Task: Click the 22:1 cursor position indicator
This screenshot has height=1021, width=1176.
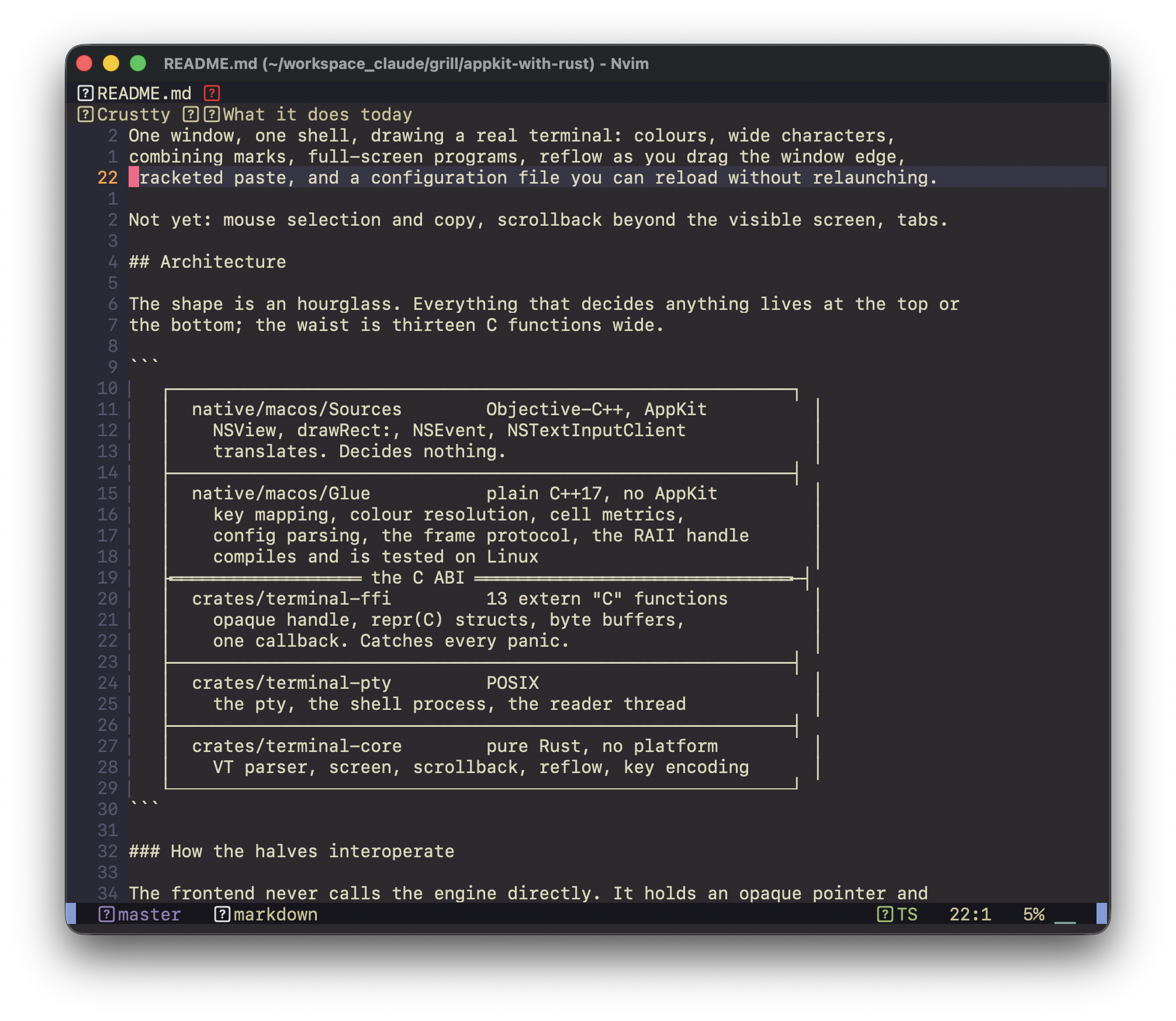Action: (x=970, y=914)
